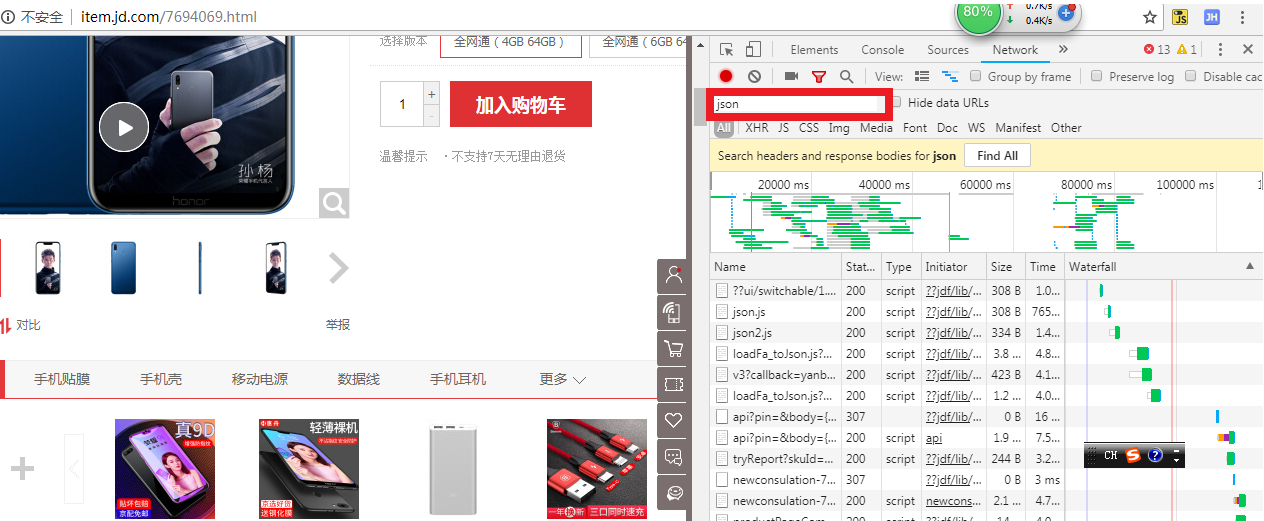Select json2.js request row

coord(987,333)
